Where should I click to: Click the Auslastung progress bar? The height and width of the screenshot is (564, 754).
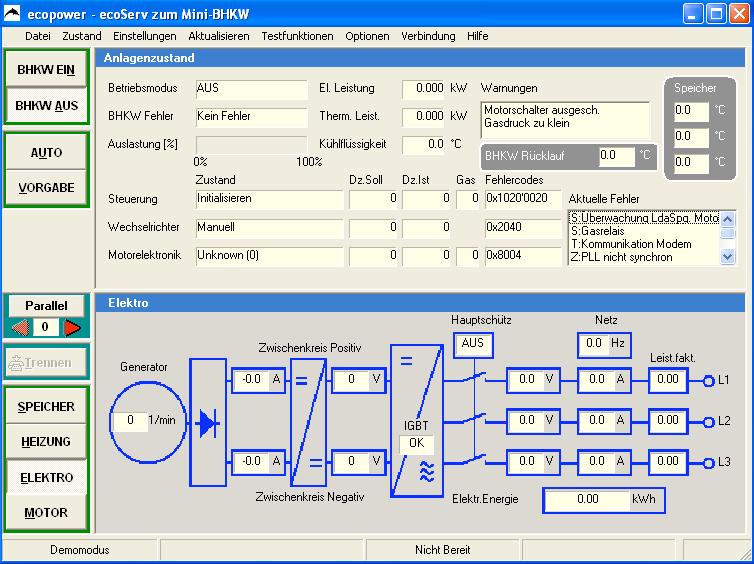tap(251, 145)
